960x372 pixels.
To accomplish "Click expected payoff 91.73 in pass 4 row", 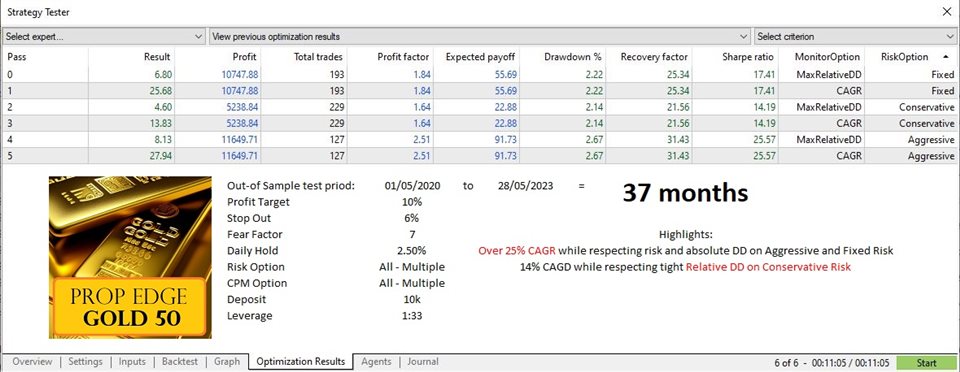I will click(505, 140).
